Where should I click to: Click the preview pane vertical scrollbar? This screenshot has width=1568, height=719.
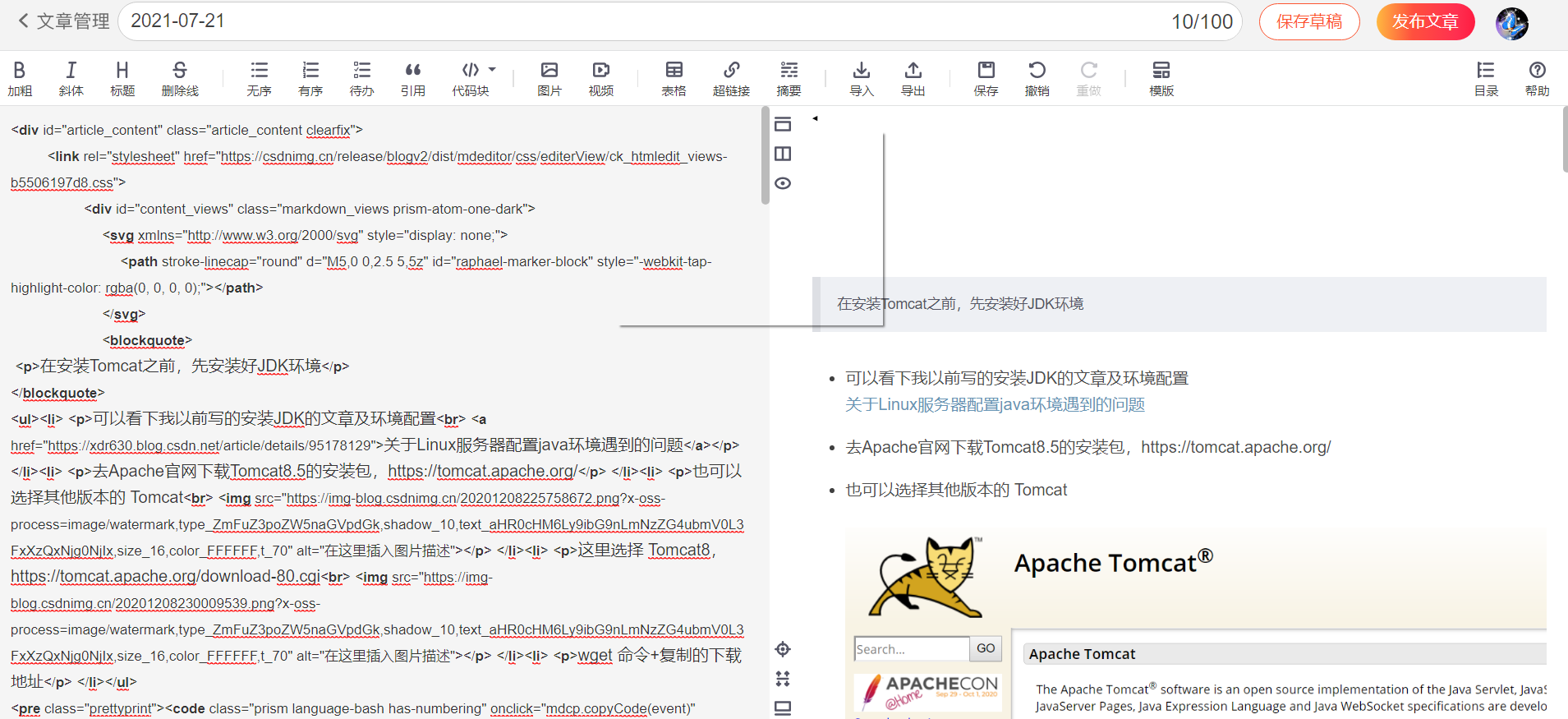tap(1564, 140)
